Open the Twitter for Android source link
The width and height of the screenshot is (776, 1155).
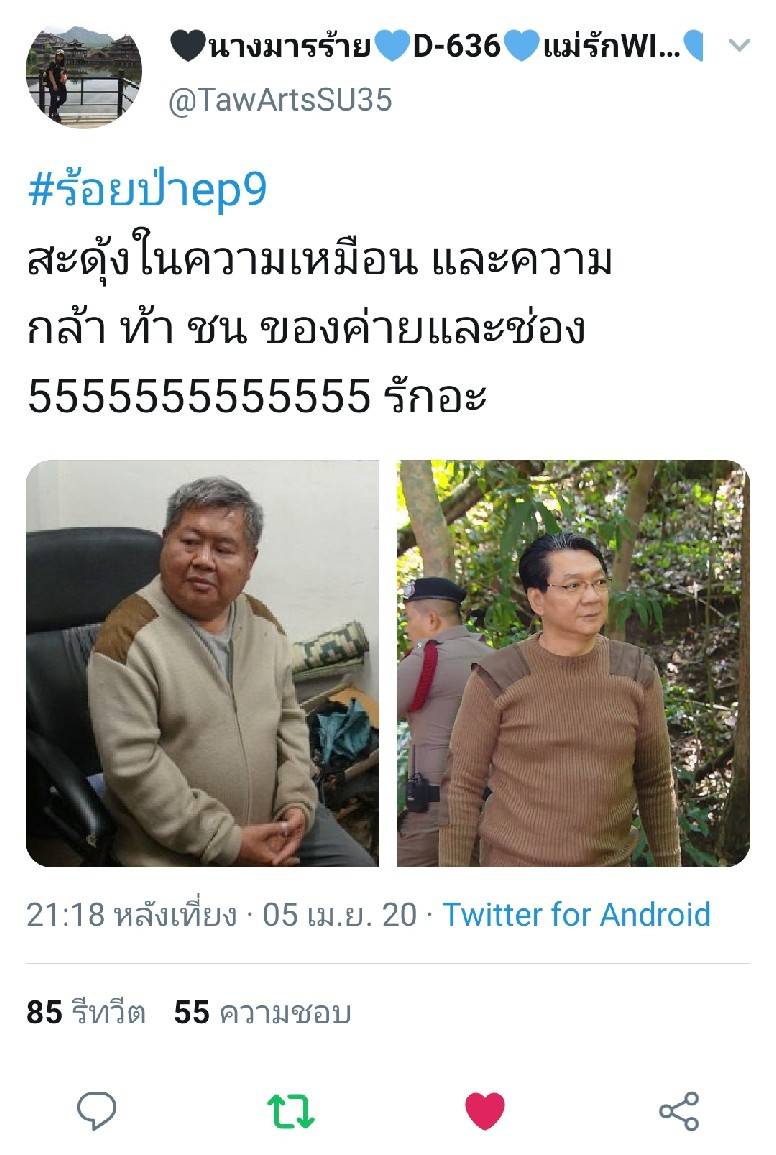(x=576, y=915)
